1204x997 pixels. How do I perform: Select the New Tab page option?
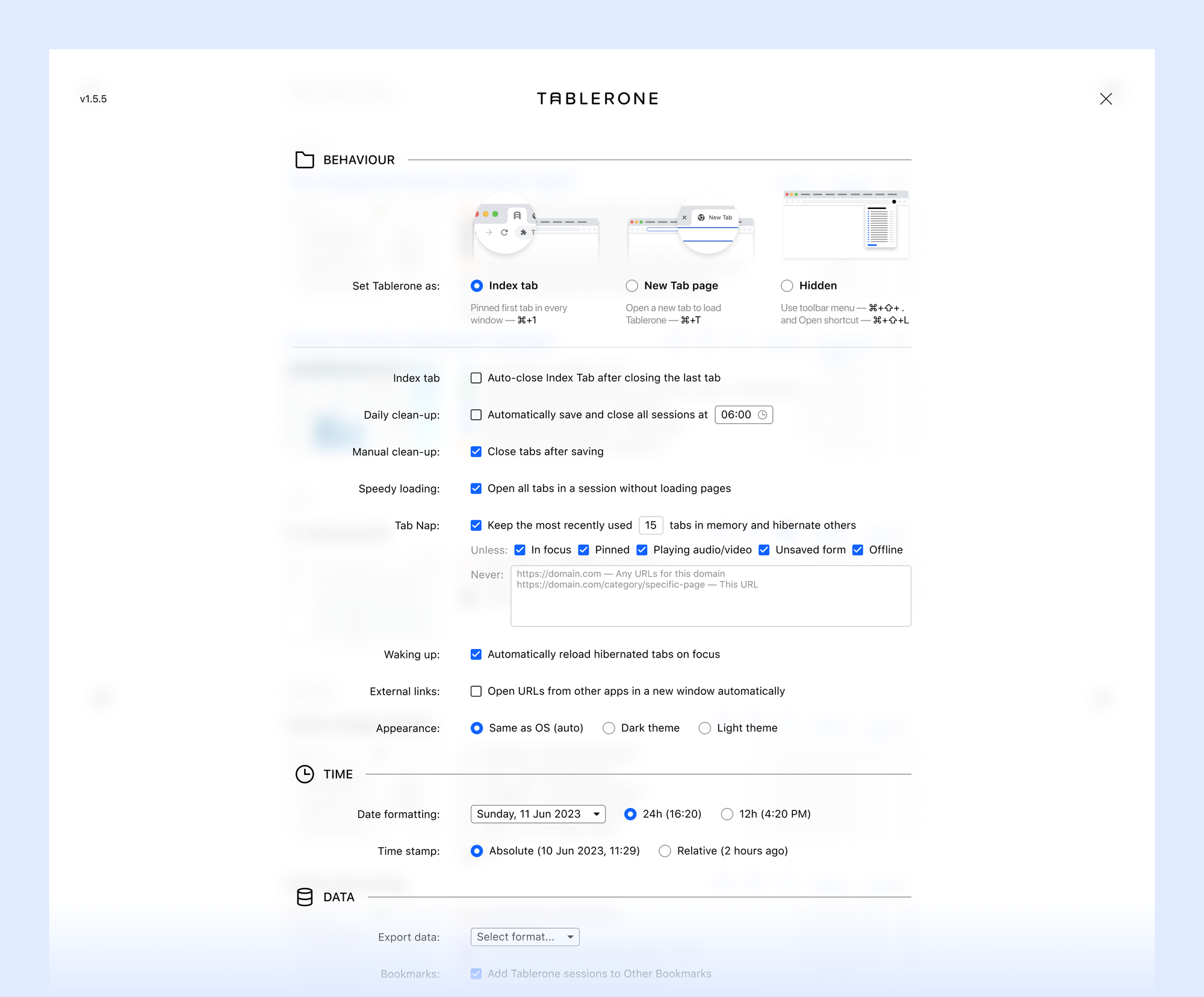click(x=631, y=286)
